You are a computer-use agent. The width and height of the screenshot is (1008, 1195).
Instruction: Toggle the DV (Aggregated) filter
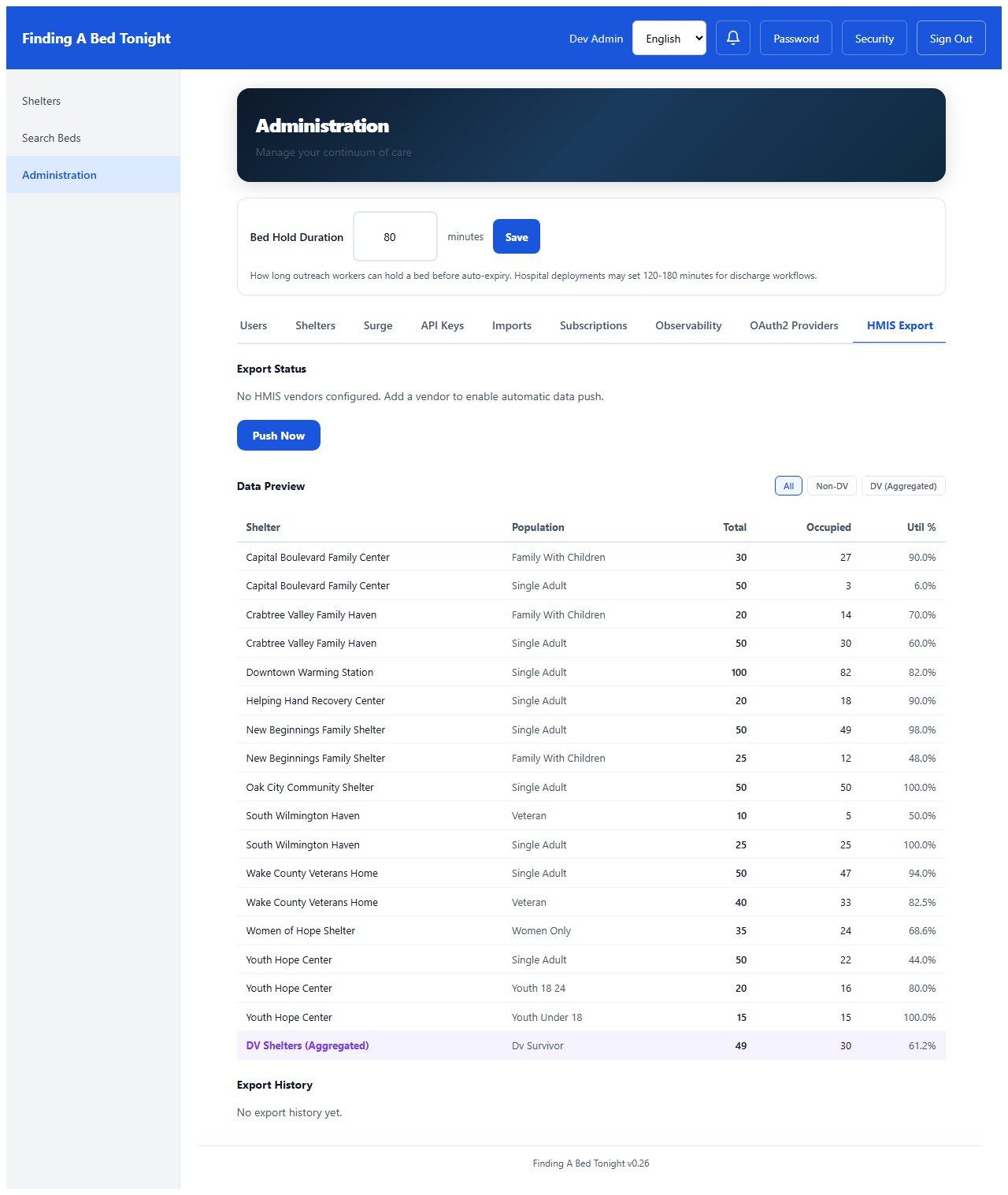pos(902,486)
